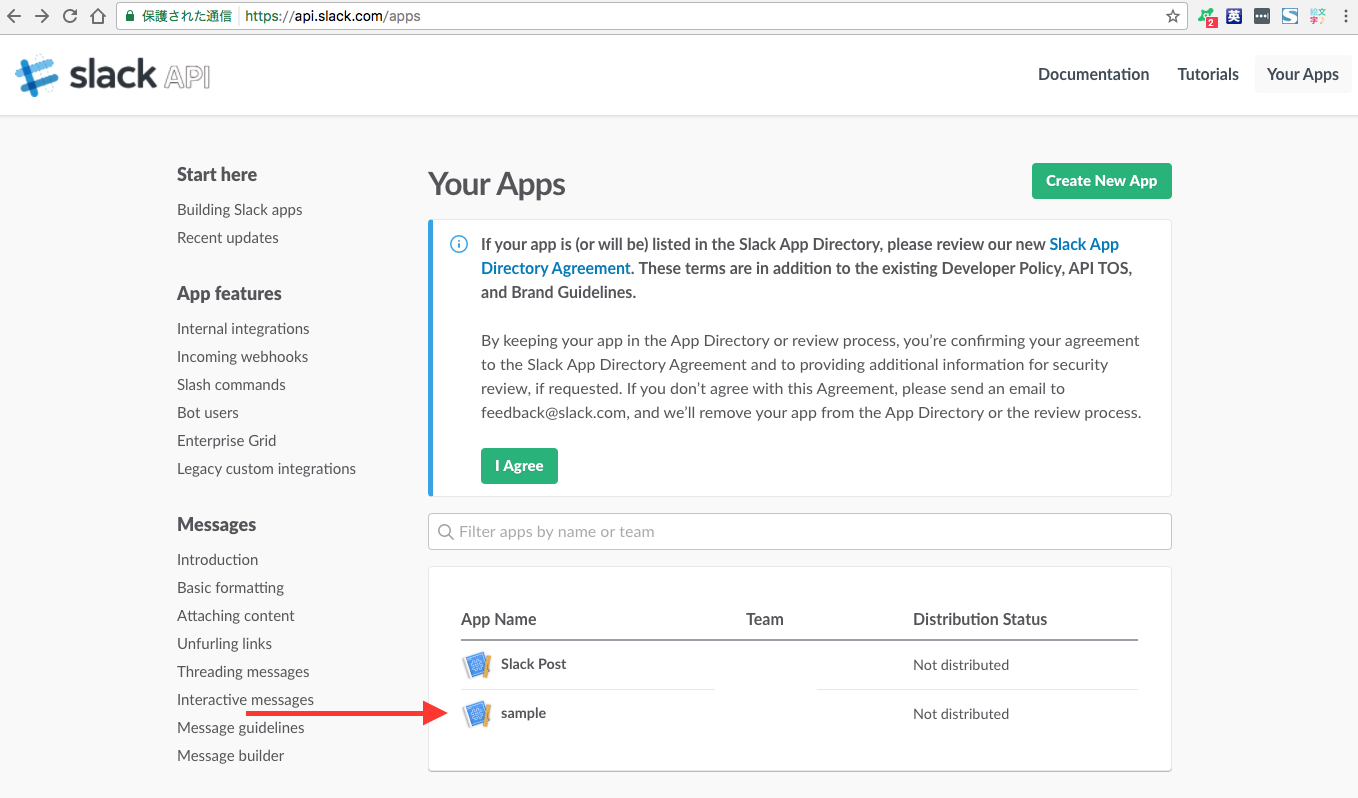The image size is (1358, 798).
Task: Open the green extension with badge 2
Action: pyautogui.click(x=1205, y=16)
